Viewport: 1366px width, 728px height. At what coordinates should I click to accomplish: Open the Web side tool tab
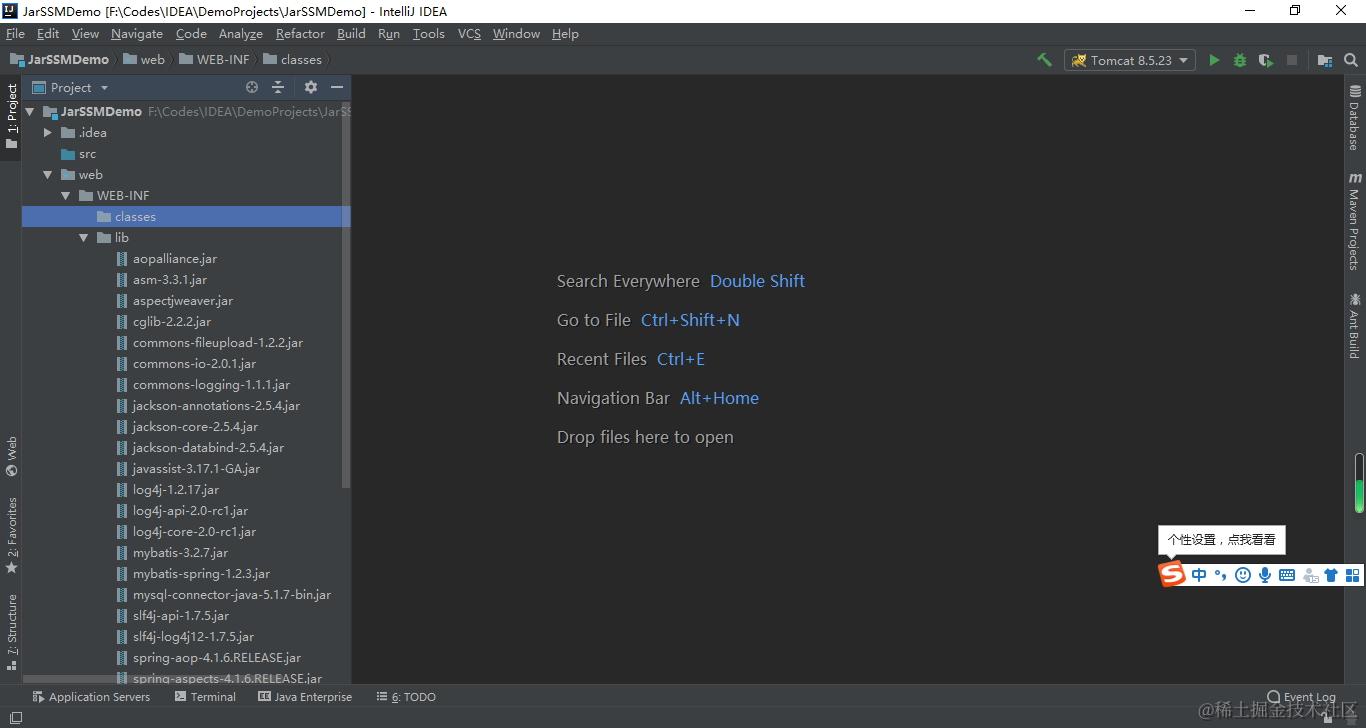[12, 455]
